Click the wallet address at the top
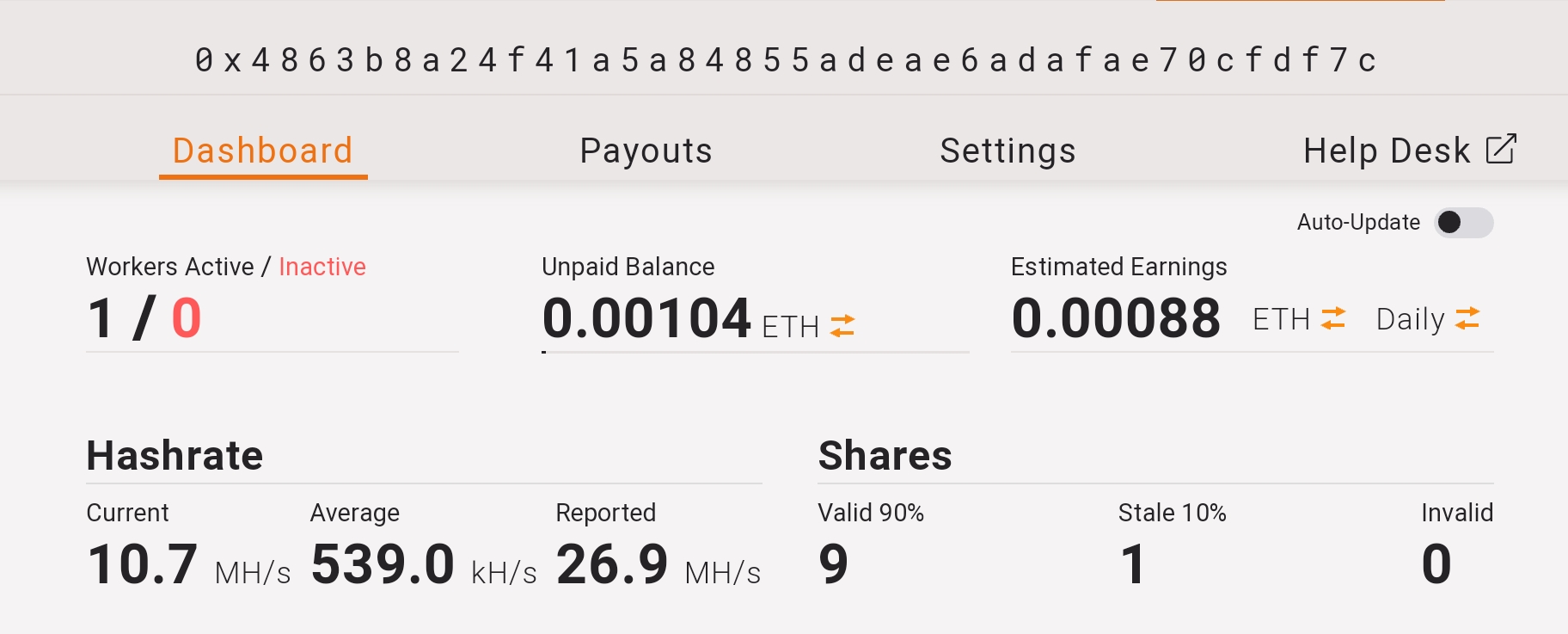The image size is (1568, 634). coord(784,60)
